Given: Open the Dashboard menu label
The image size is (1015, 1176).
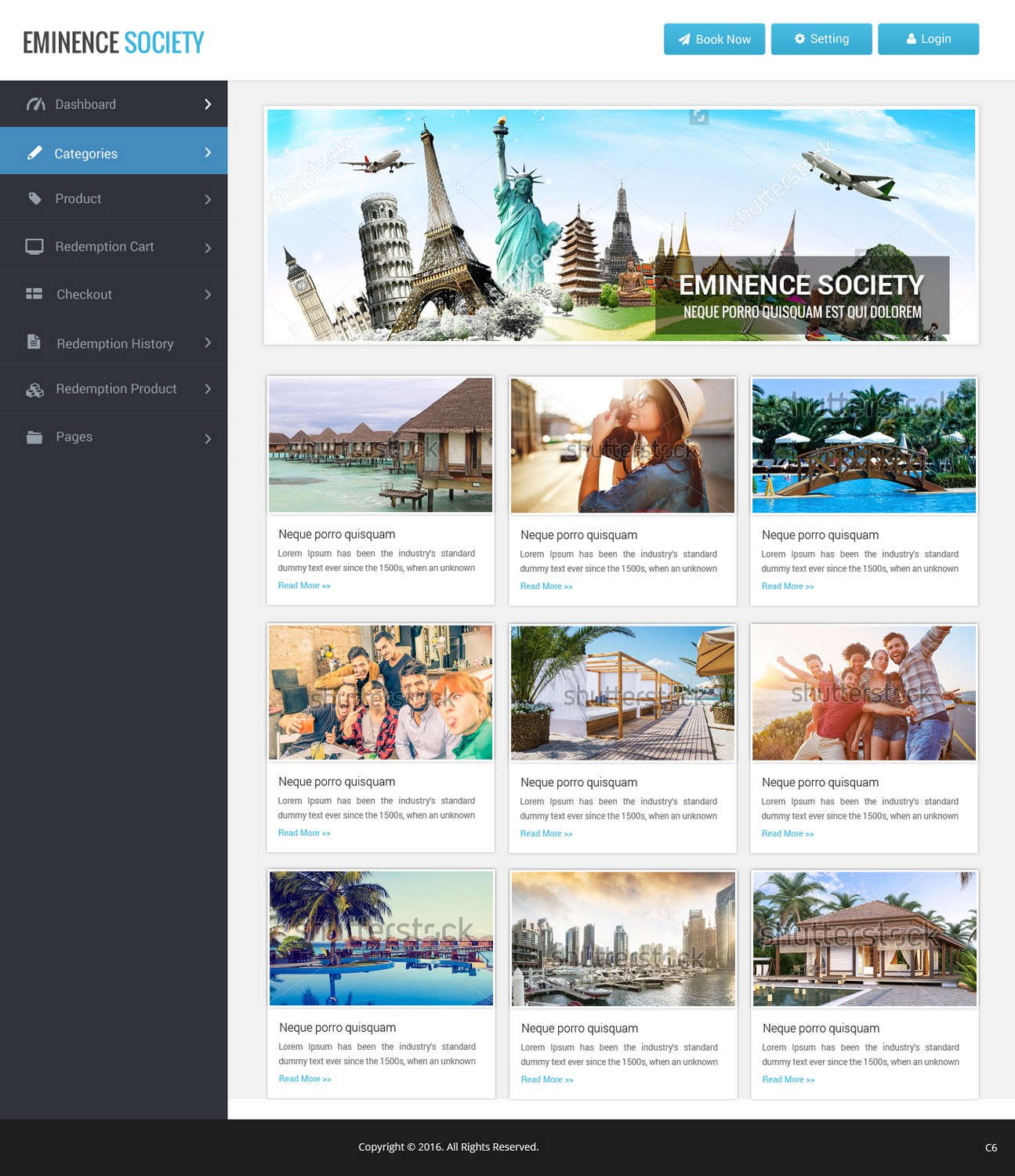Looking at the screenshot, I should pyautogui.click(x=85, y=104).
